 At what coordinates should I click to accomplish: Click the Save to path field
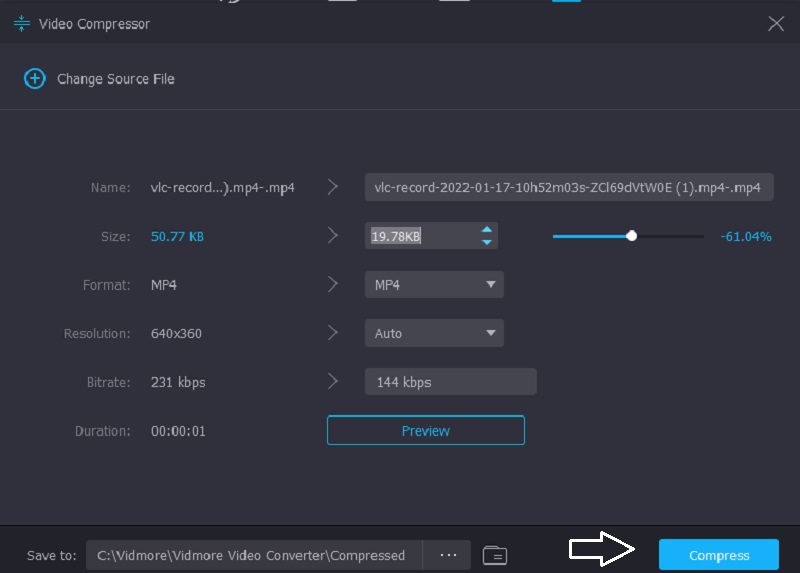coord(254,555)
